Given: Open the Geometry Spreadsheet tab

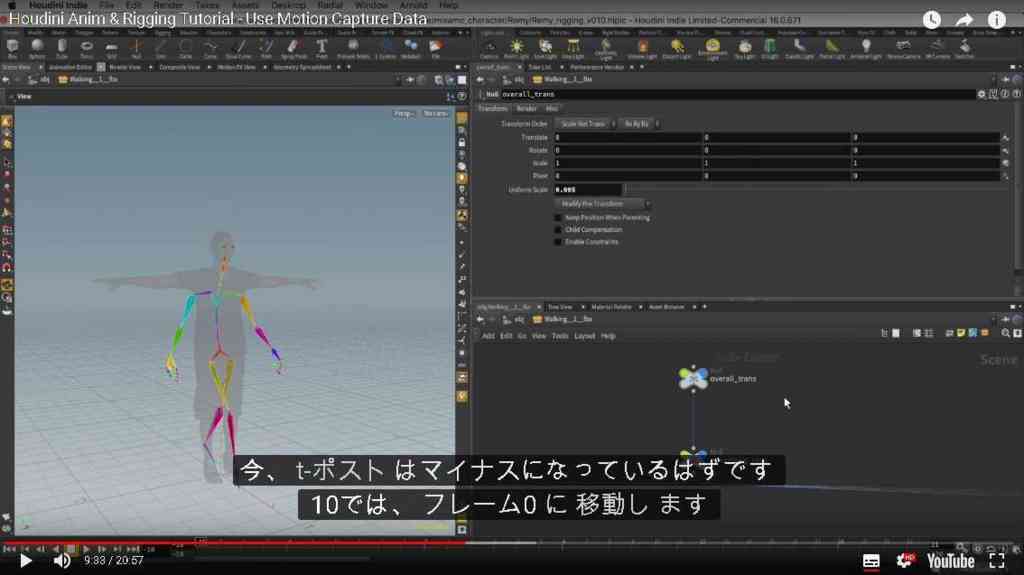Looking at the screenshot, I should [x=302, y=67].
